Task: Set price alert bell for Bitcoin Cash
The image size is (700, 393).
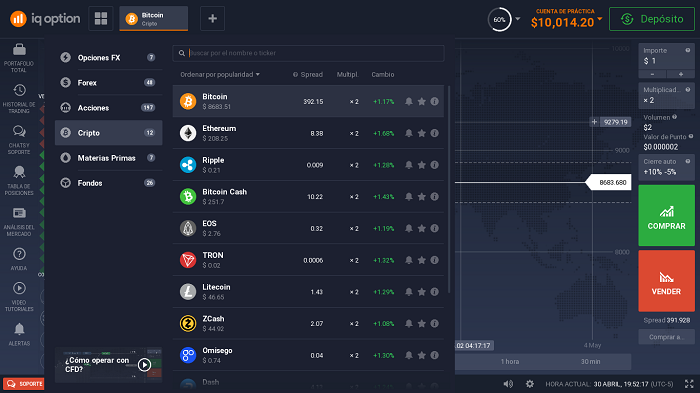Action: click(408, 196)
